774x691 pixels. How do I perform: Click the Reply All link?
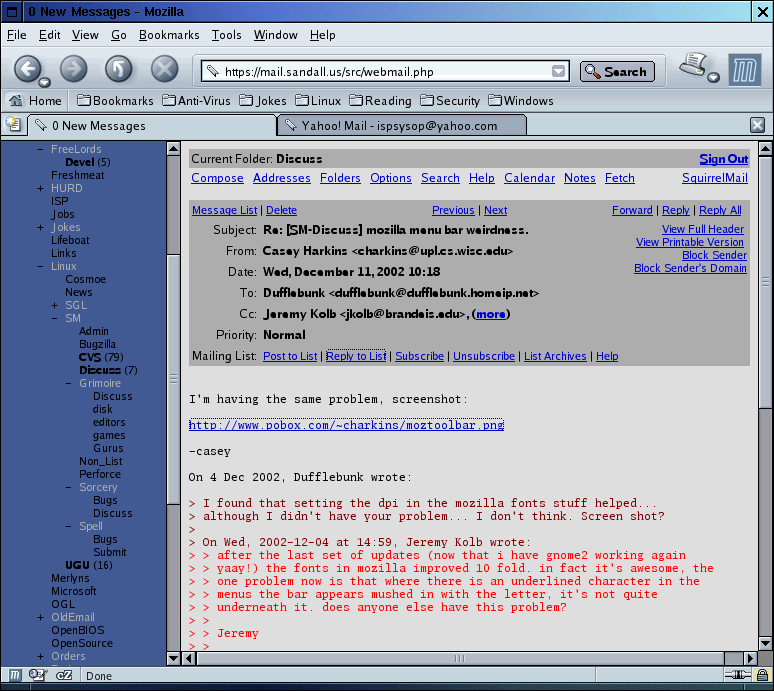720,210
